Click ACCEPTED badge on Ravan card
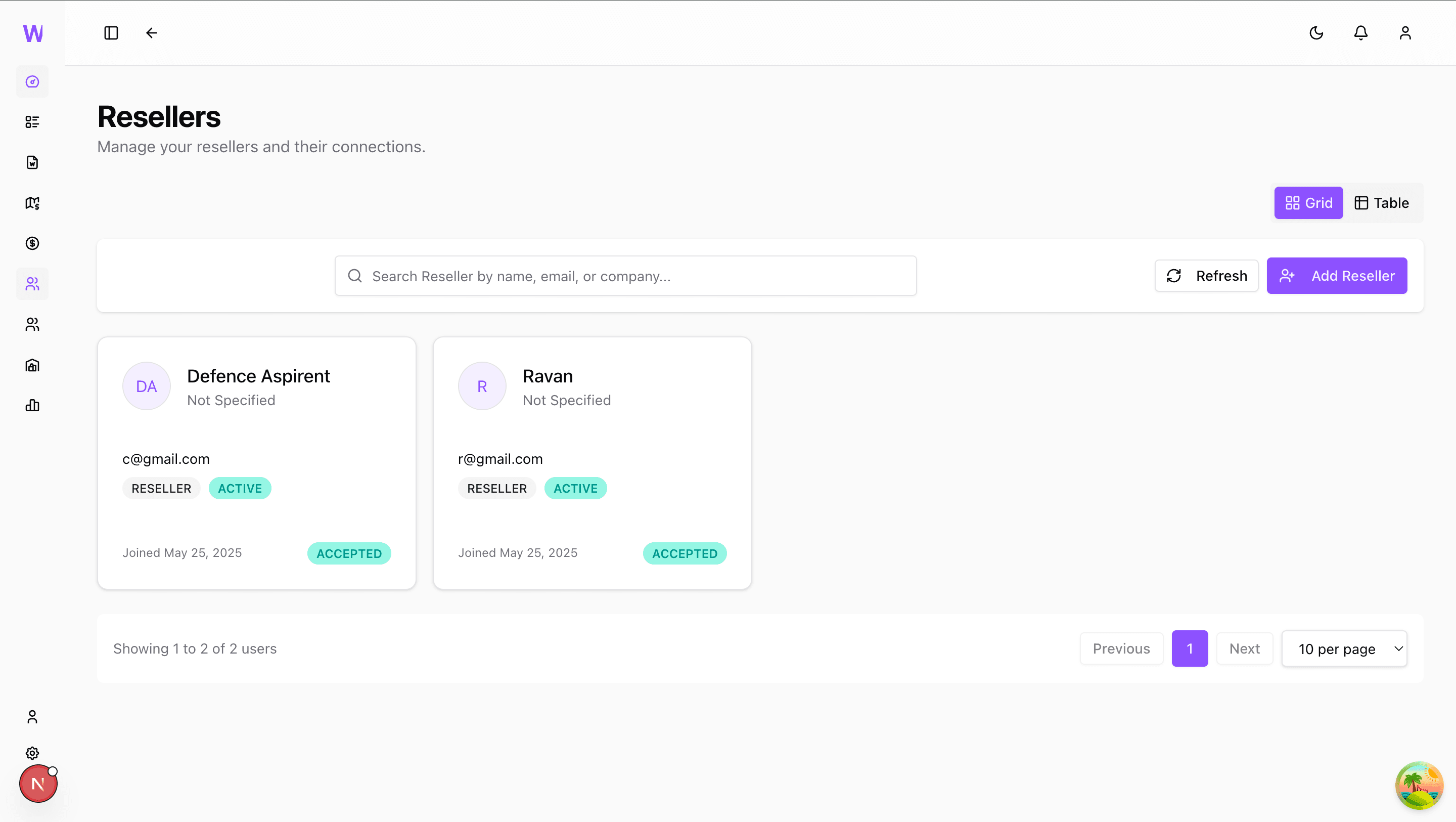1456x822 pixels. tap(685, 553)
